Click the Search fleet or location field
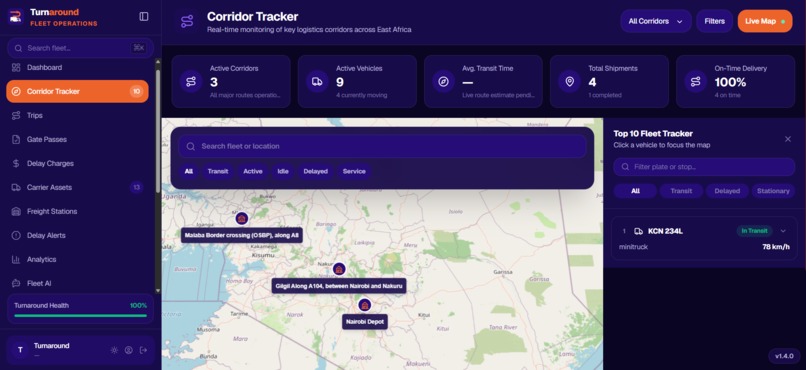This screenshot has width=806, height=370. [382, 146]
